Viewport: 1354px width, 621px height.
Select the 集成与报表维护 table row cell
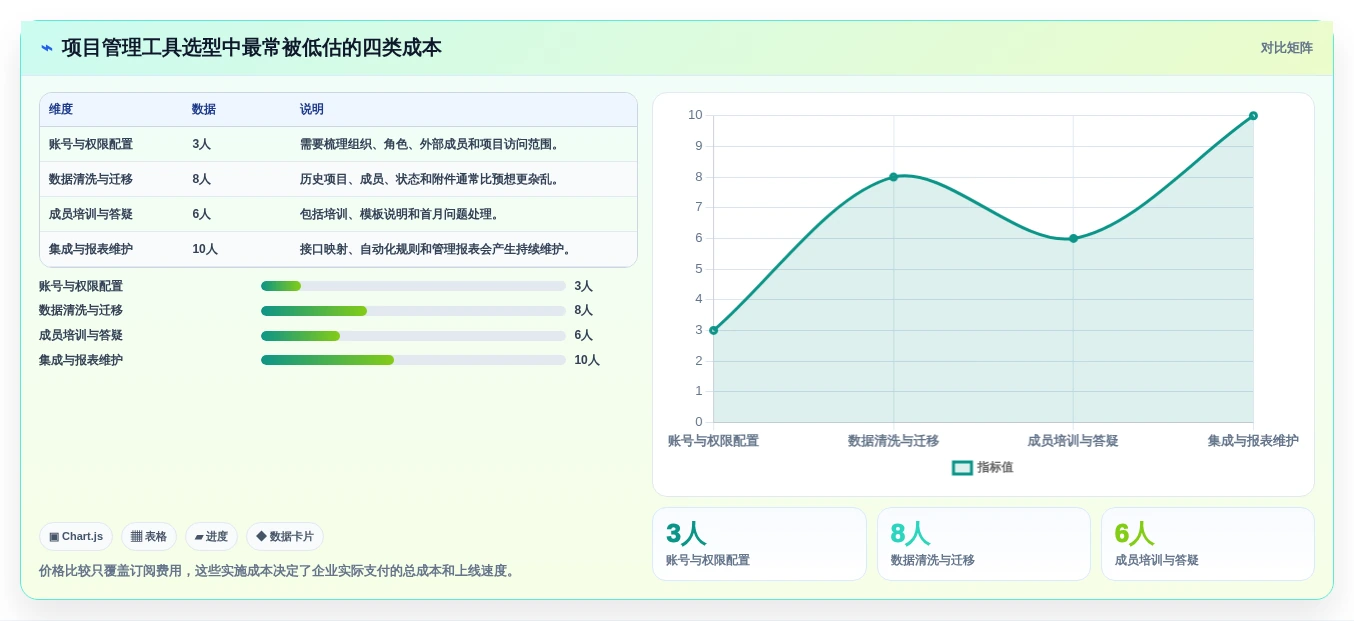(x=91, y=249)
